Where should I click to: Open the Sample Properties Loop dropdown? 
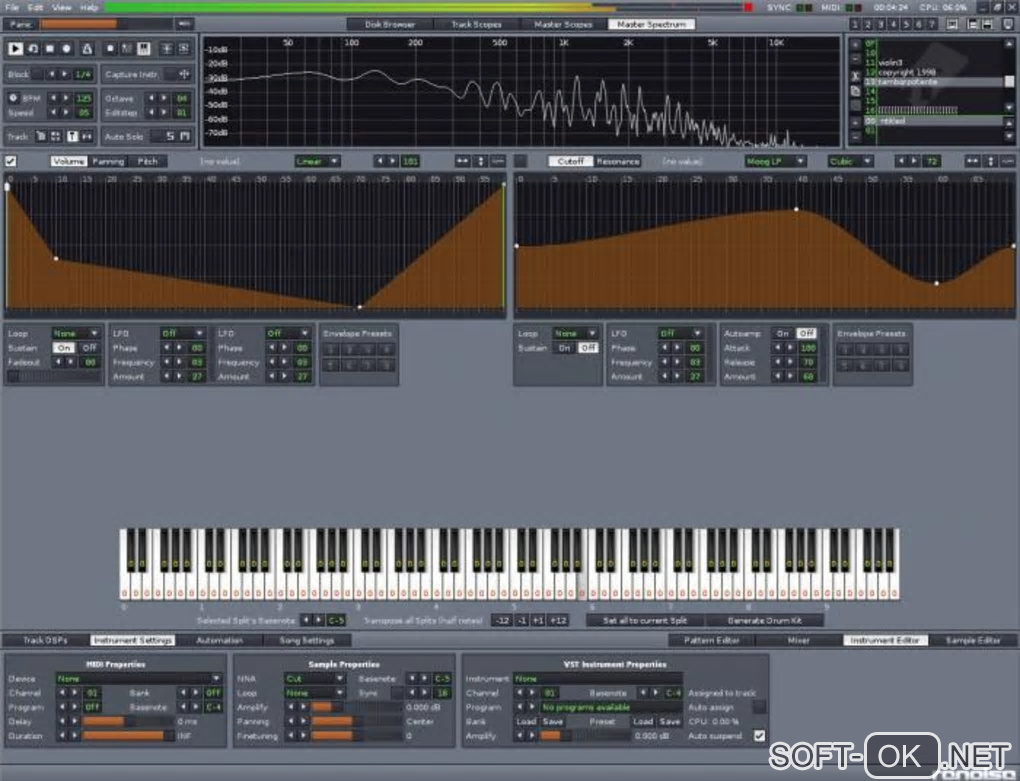(314, 693)
